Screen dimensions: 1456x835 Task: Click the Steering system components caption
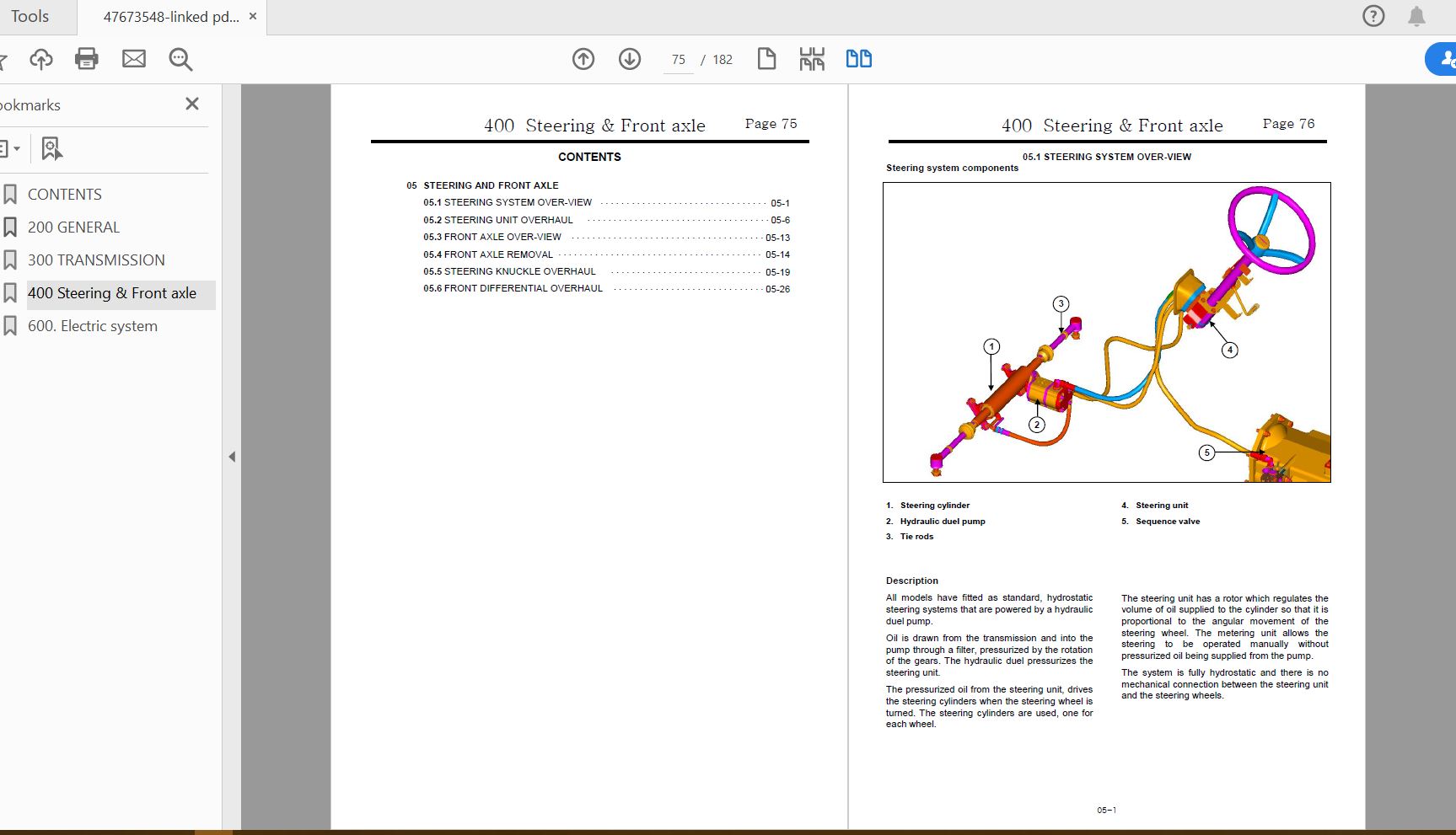coord(952,169)
